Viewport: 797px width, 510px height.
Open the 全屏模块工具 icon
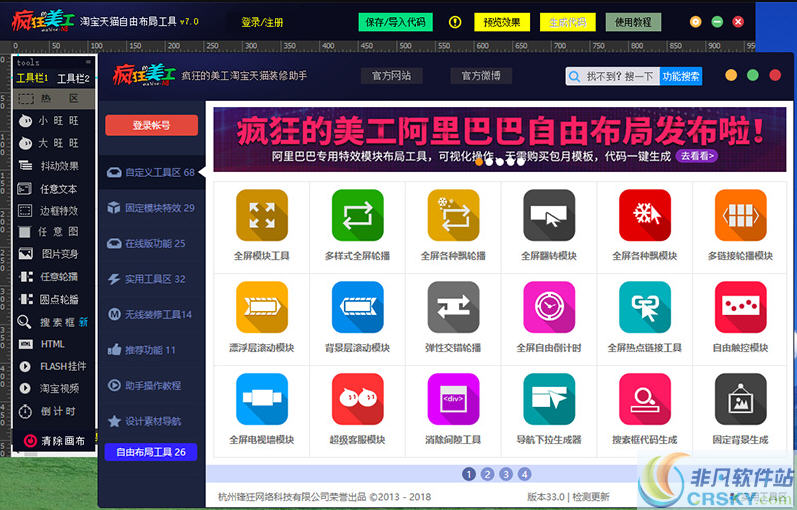262,215
